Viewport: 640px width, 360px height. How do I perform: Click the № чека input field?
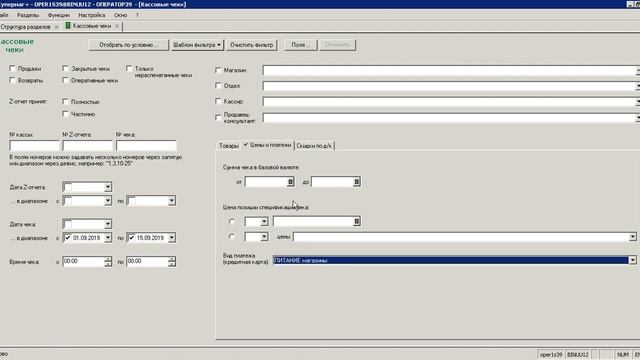pos(146,146)
